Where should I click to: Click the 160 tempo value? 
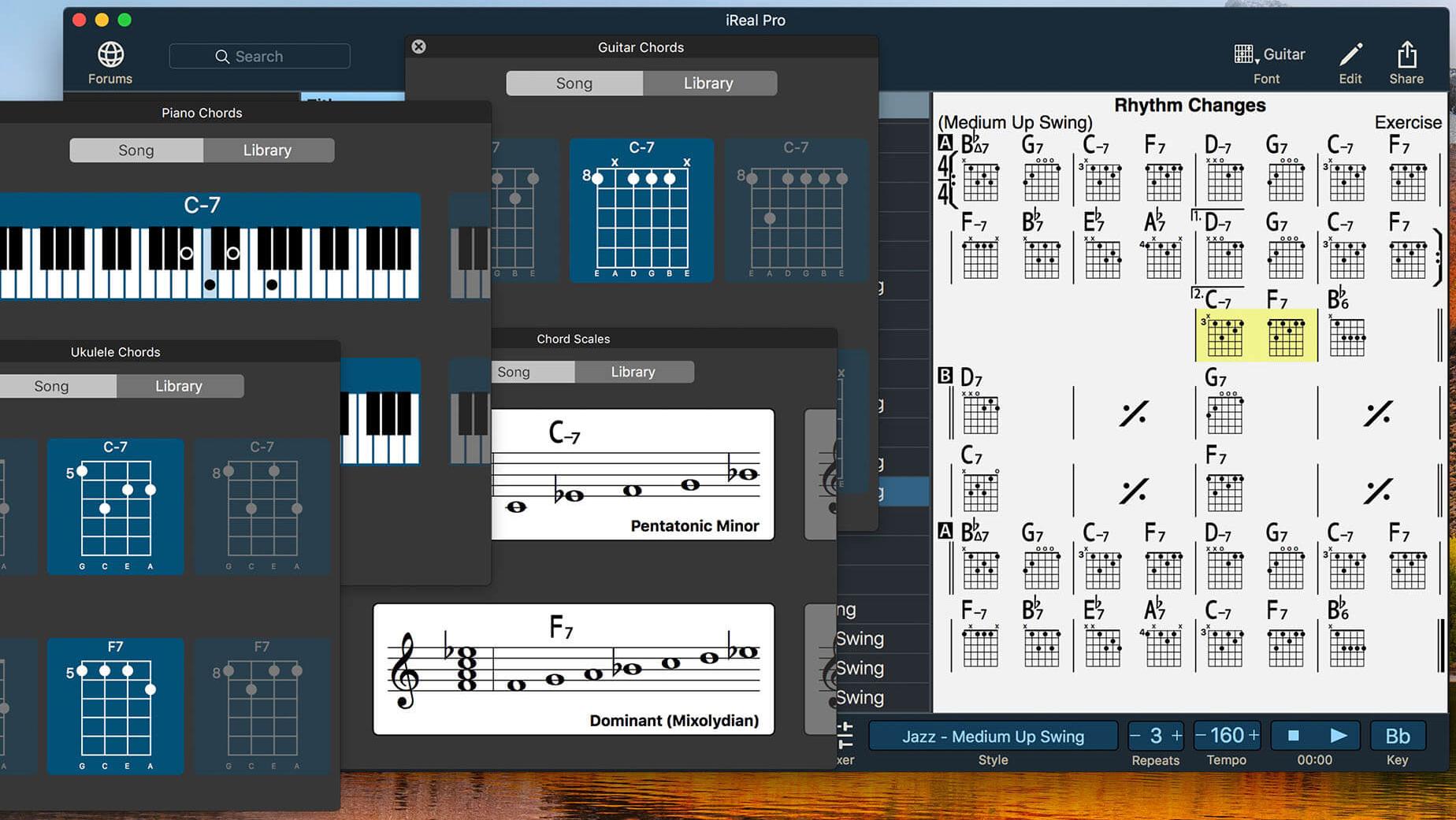pos(1227,736)
